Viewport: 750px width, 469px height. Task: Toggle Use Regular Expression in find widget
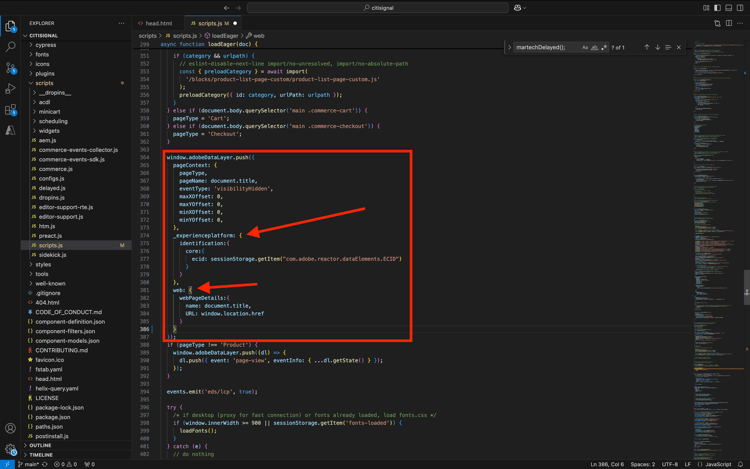click(604, 47)
